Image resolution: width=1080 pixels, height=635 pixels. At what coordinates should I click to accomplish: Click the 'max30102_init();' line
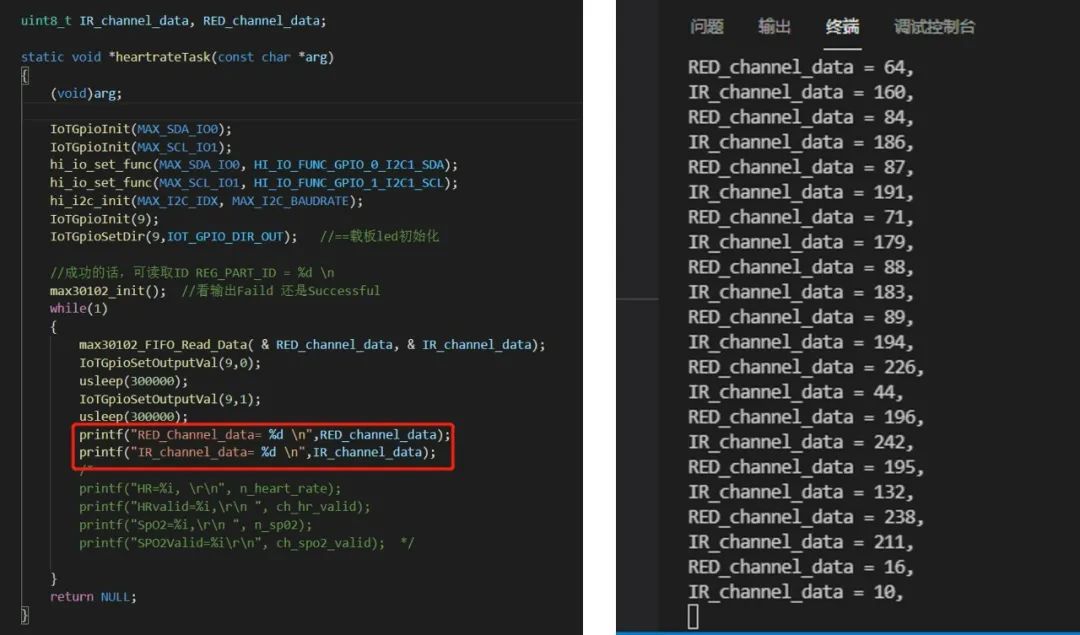tap(108, 291)
